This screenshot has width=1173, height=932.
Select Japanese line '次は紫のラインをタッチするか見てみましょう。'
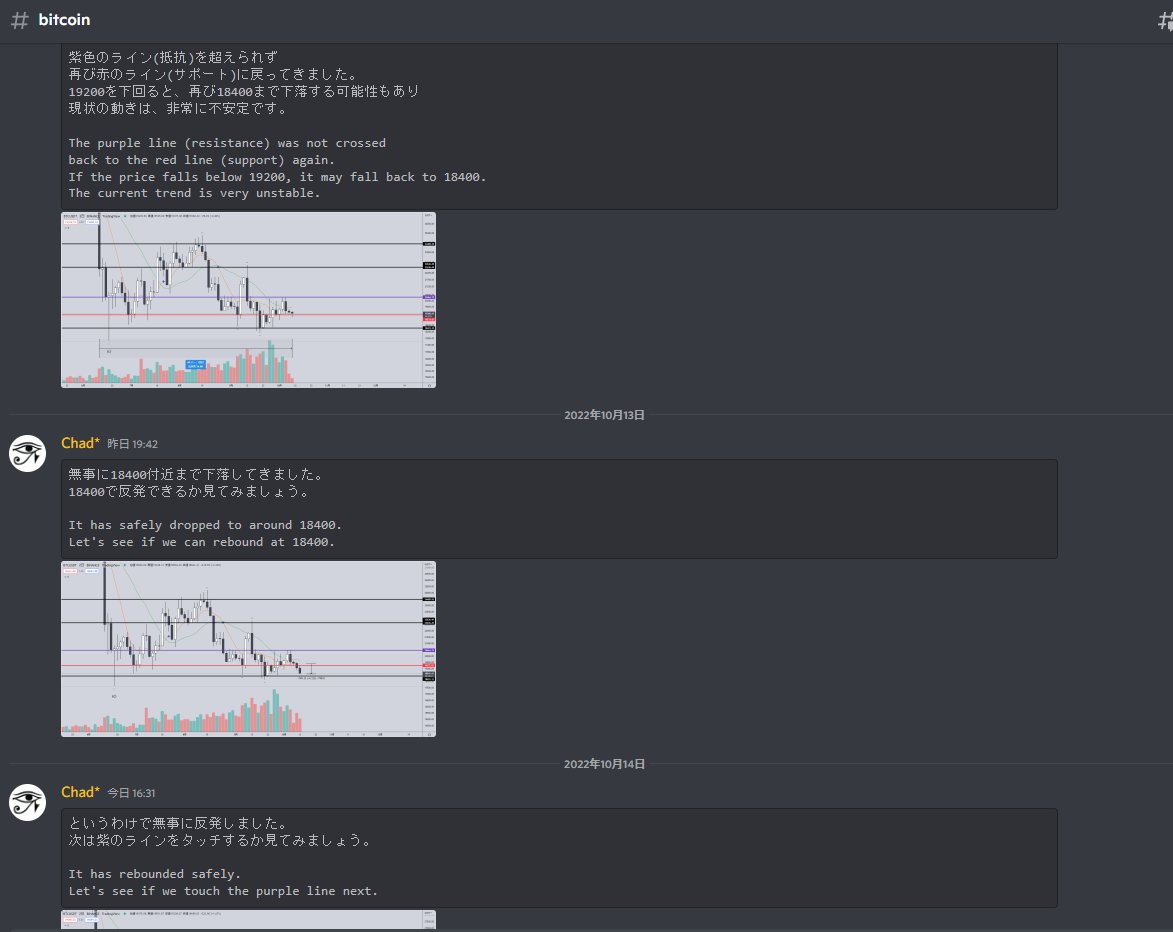[x=221, y=841]
